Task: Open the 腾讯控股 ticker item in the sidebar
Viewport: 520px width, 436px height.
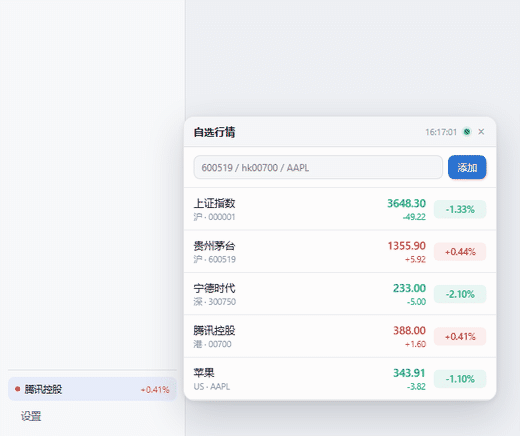Action: 92,389
